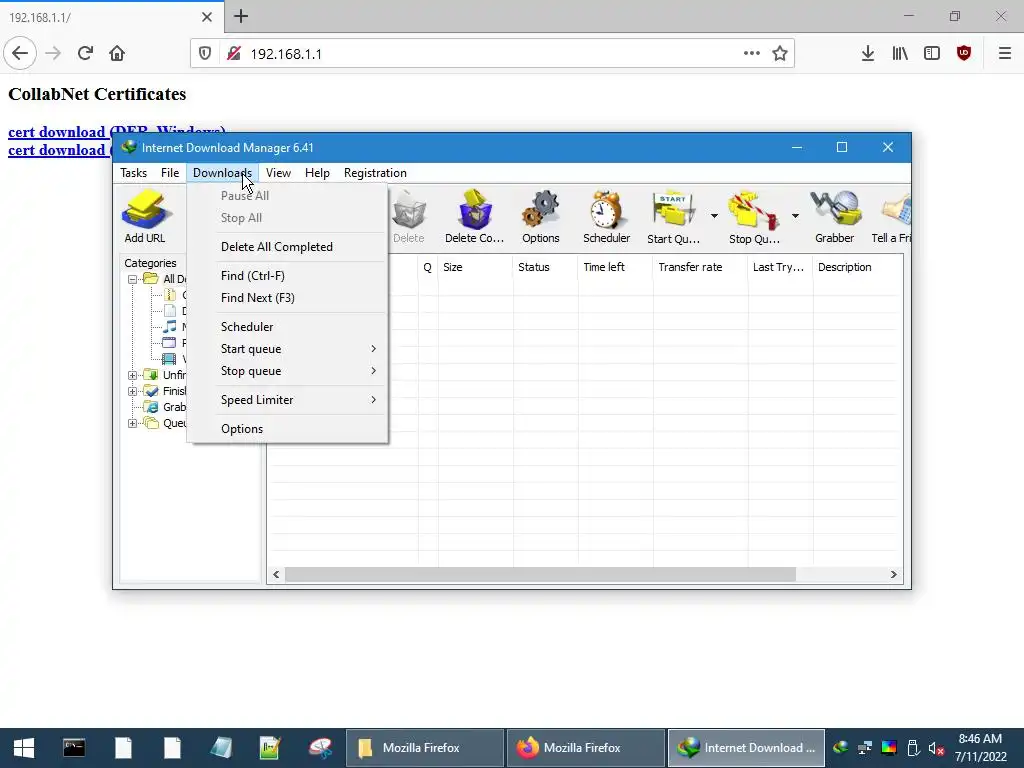Image resolution: width=1024 pixels, height=768 pixels.
Task: Click Firefox Back button
Action: (x=20, y=54)
